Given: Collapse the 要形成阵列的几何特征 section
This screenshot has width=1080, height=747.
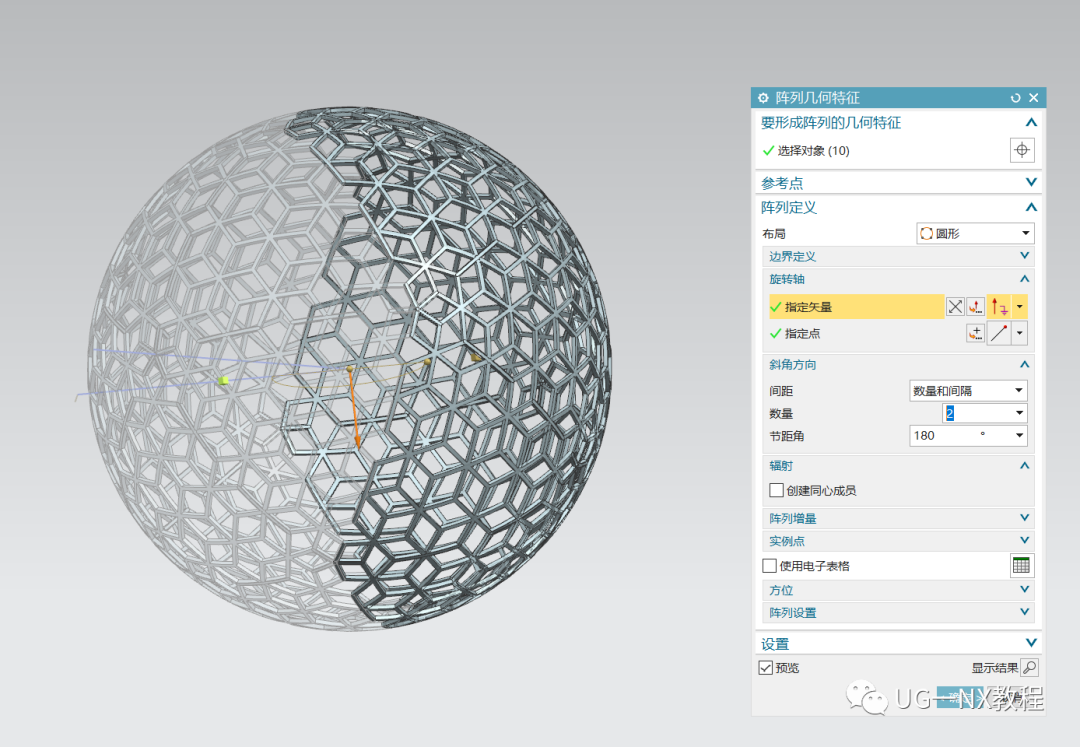Looking at the screenshot, I should click(1031, 123).
